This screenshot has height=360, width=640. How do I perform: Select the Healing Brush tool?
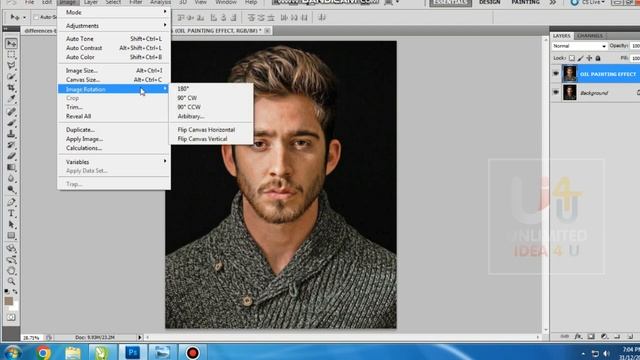click(11, 111)
